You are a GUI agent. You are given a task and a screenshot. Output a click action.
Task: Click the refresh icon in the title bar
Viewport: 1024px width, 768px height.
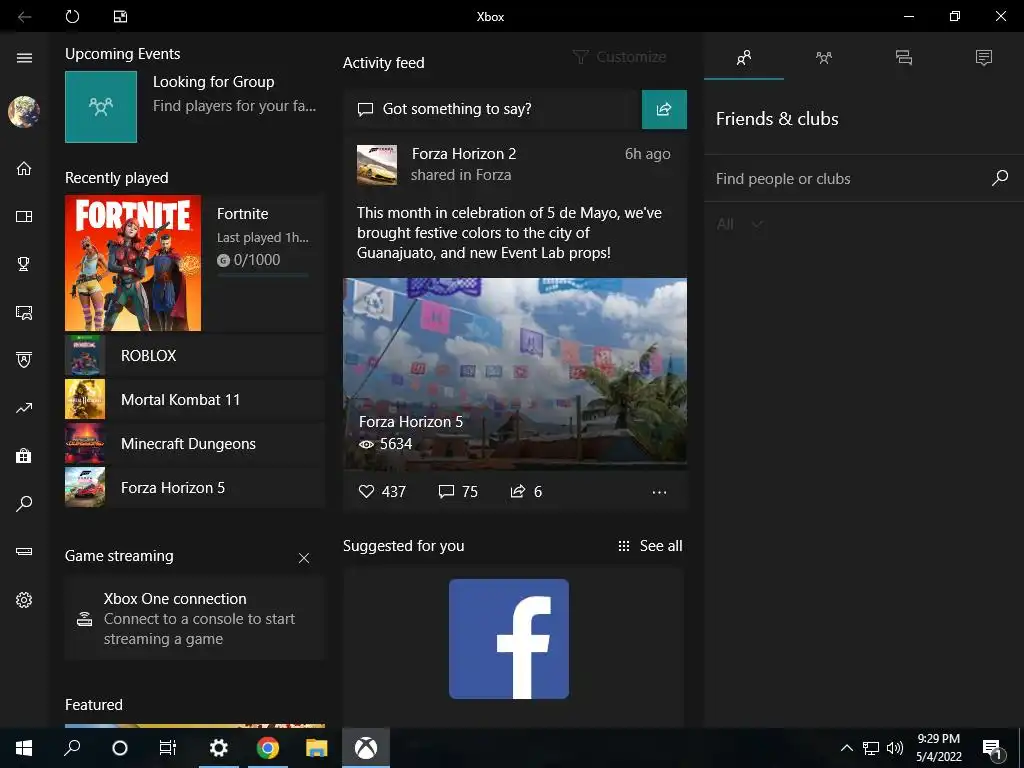(x=72, y=16)
